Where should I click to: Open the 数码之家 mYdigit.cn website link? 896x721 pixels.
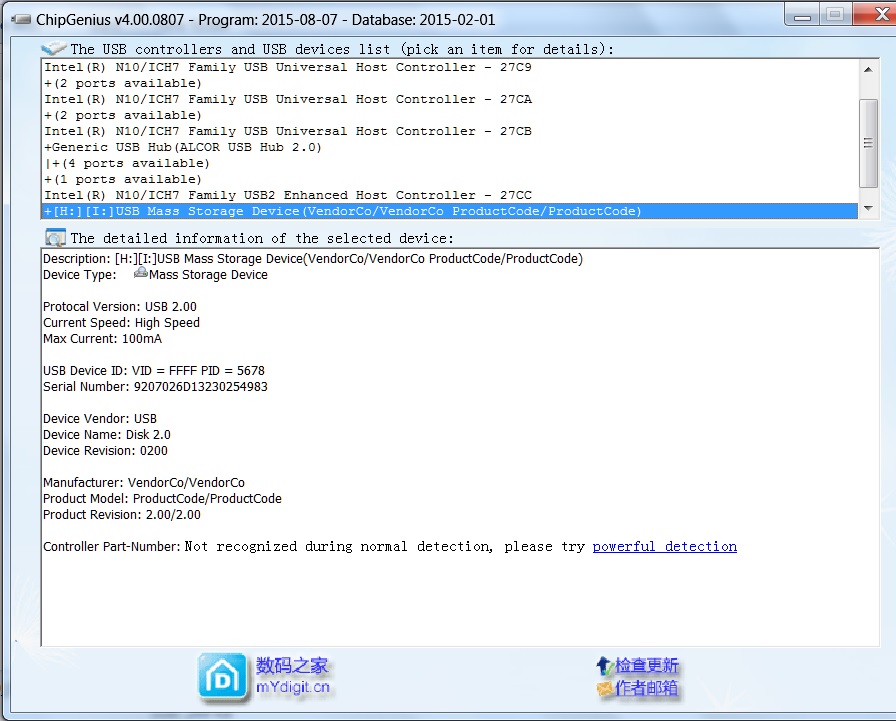(293, 676)
